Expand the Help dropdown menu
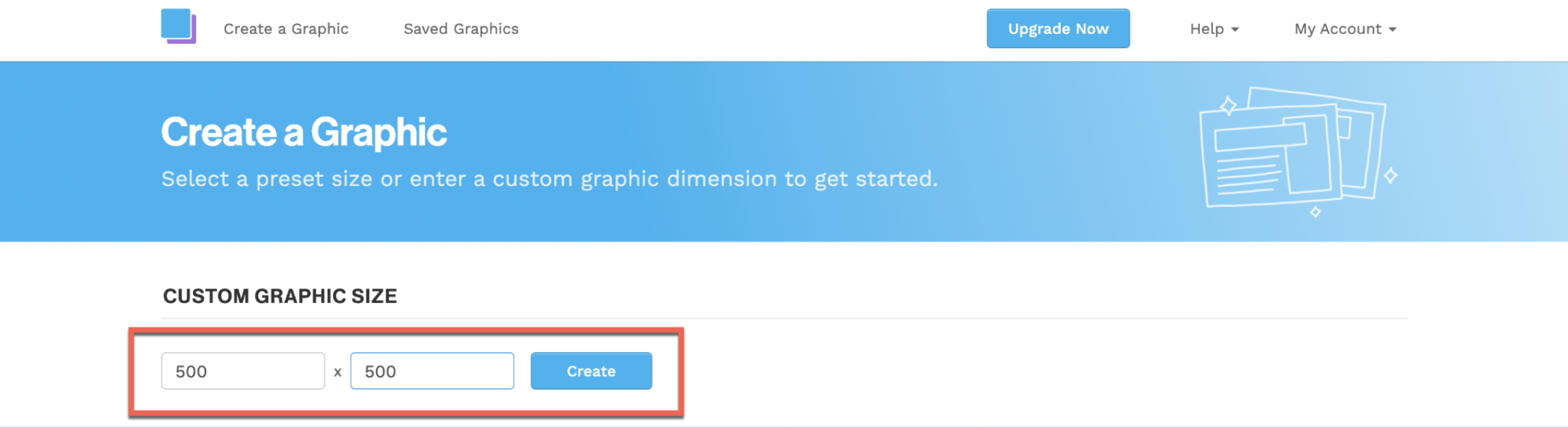Screen dimensions: 1568x427 1214,29
